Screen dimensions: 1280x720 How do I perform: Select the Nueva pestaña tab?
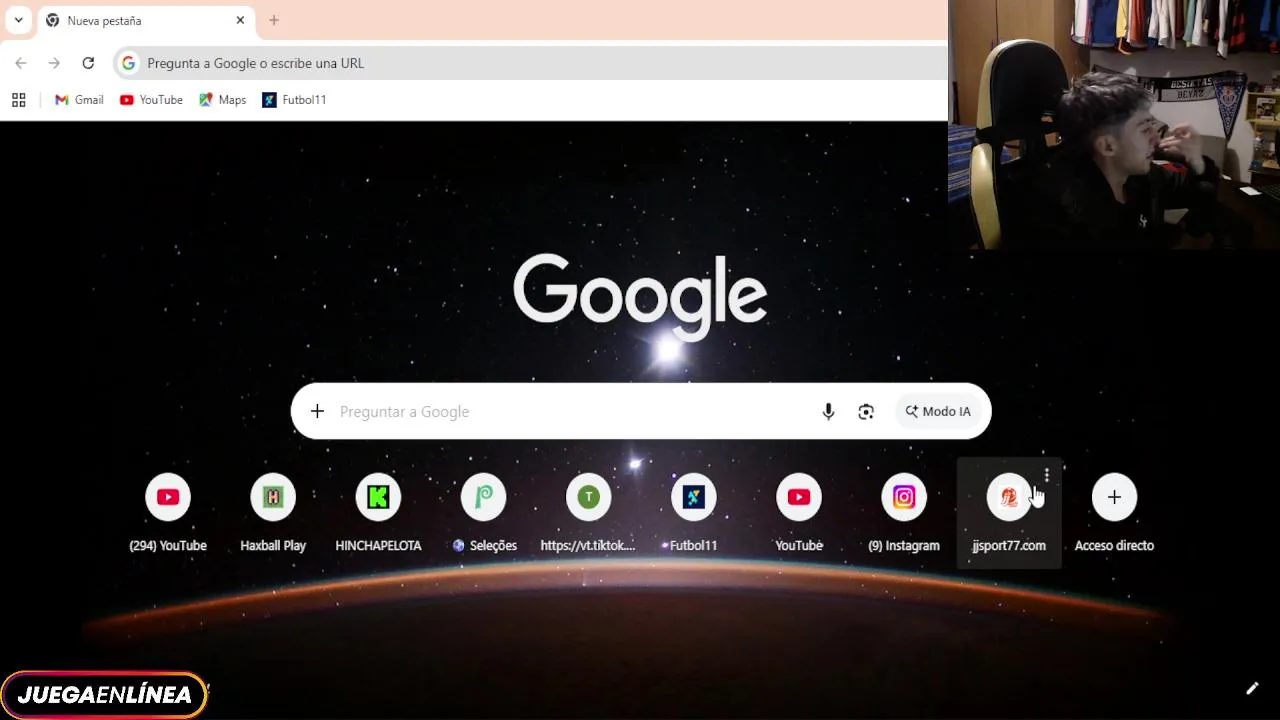[x=146, y=20]
